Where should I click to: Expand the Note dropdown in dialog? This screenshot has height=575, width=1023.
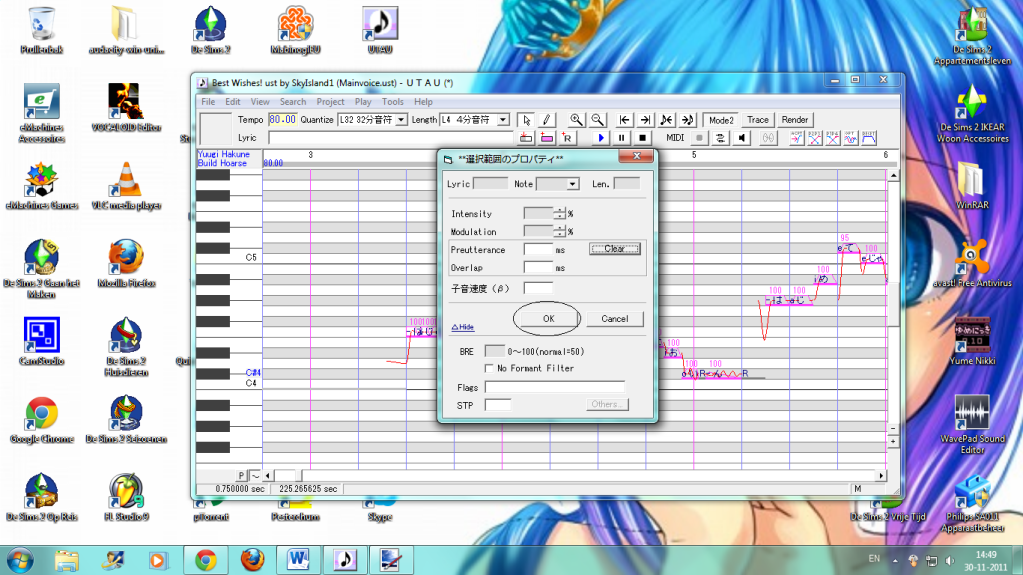click(x=573, y=184)
